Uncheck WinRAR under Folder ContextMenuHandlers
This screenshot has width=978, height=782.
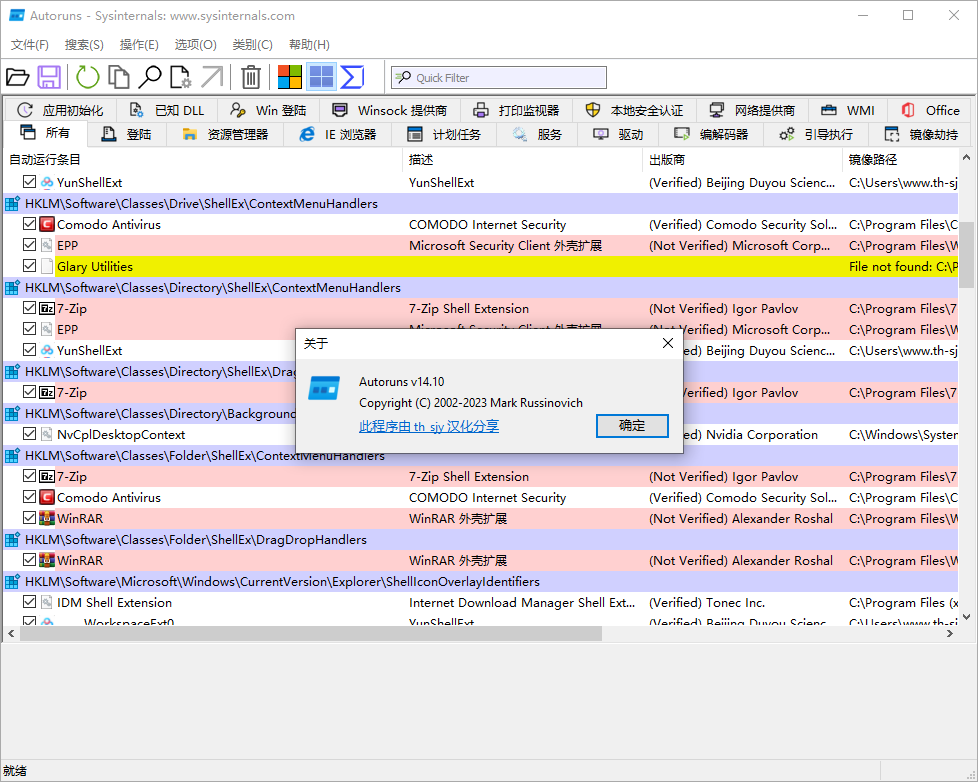coord(29,518)
